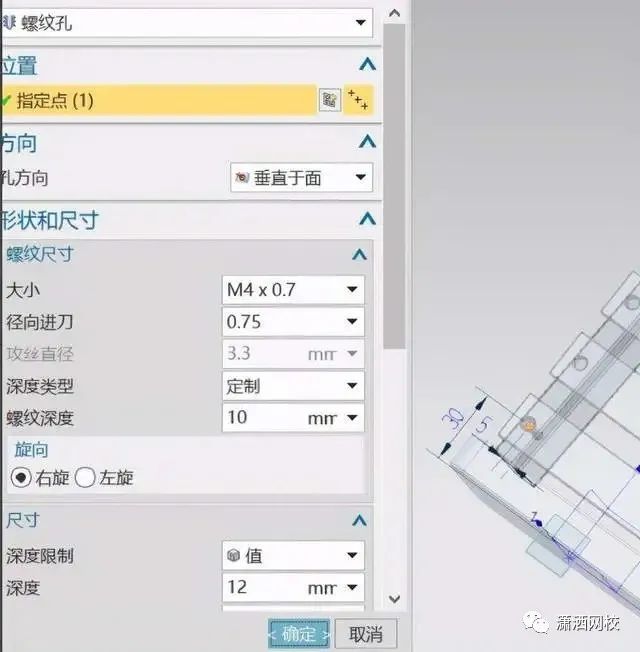
Task: Open the 深度类型 定制 dropdown
Action: coord(293,386)
